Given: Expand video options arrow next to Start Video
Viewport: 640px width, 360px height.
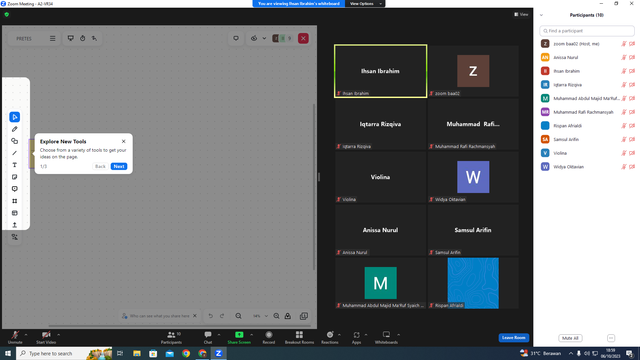Looking at the screenshot, I should (x=58, y=335).
